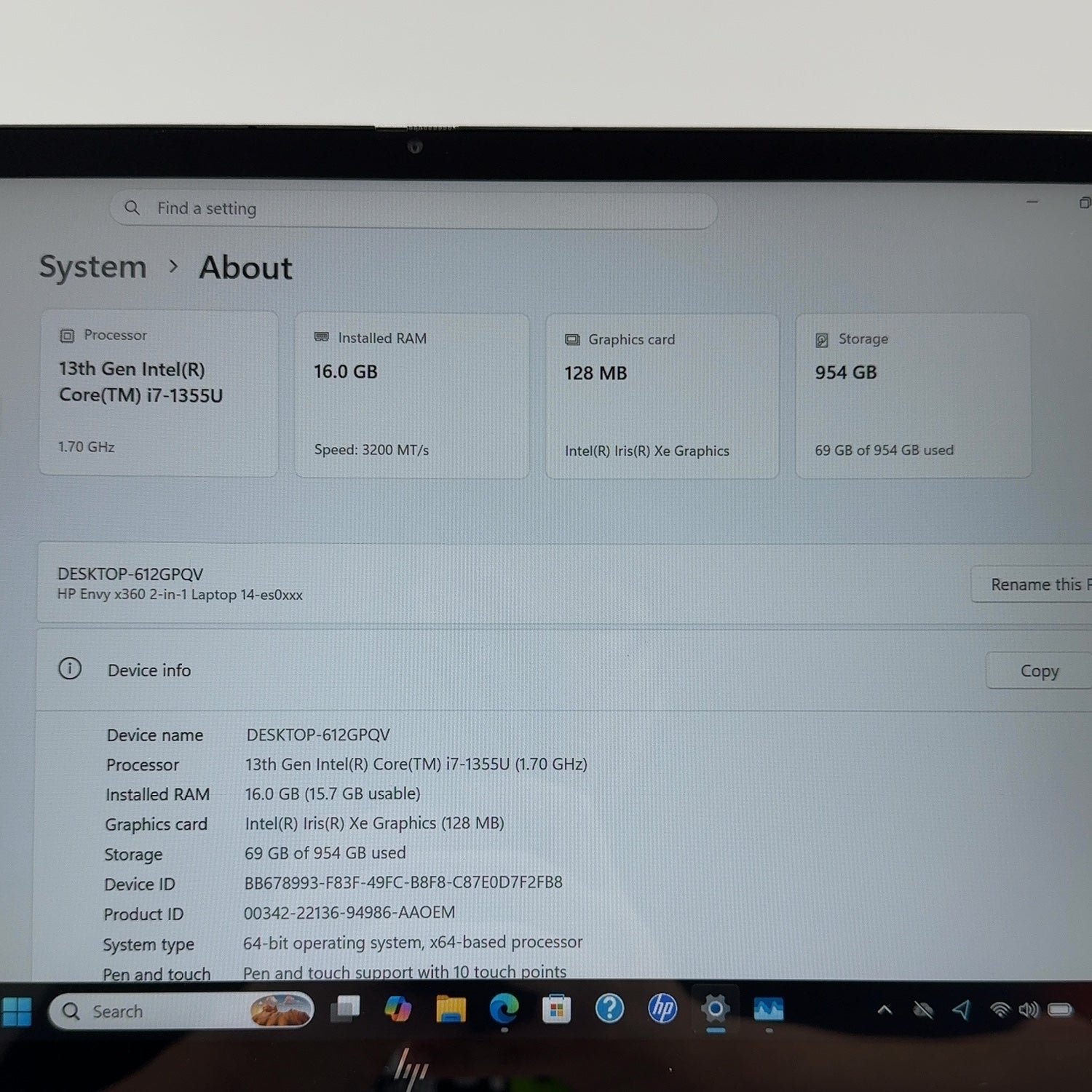The width and height of the screenshot is (1092, 1092).
Task: Open File Explorer from the taskbar
Action: pos(451,1009)
